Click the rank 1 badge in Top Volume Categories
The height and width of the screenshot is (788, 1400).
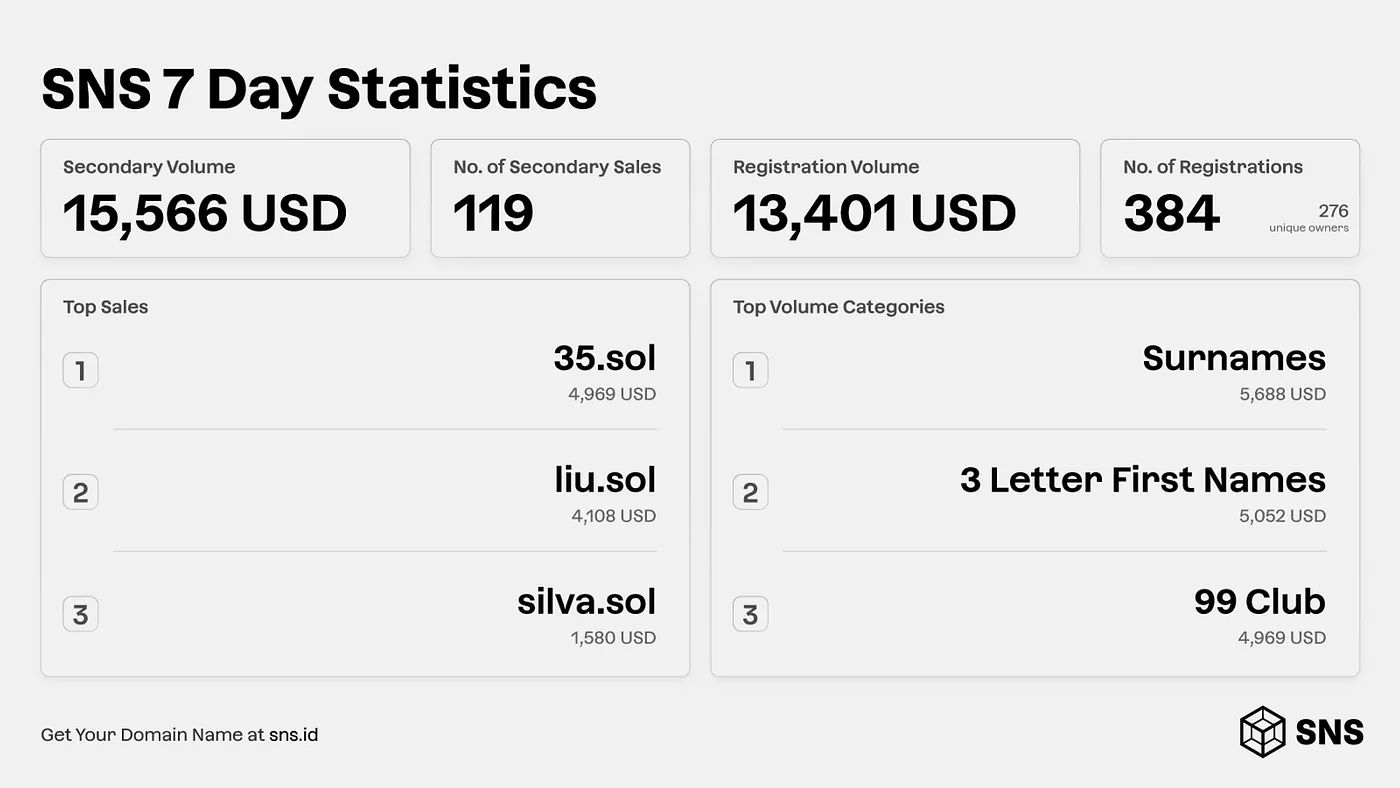(750, 371)
